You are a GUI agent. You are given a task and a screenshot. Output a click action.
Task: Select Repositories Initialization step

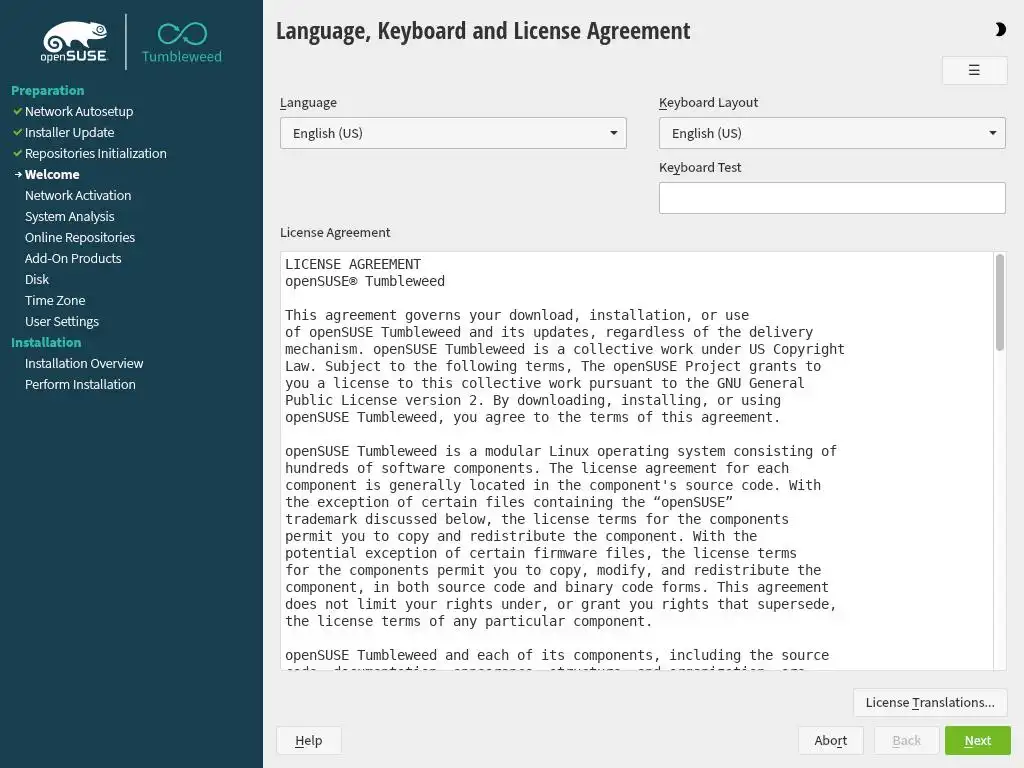(x=95, y=153)
